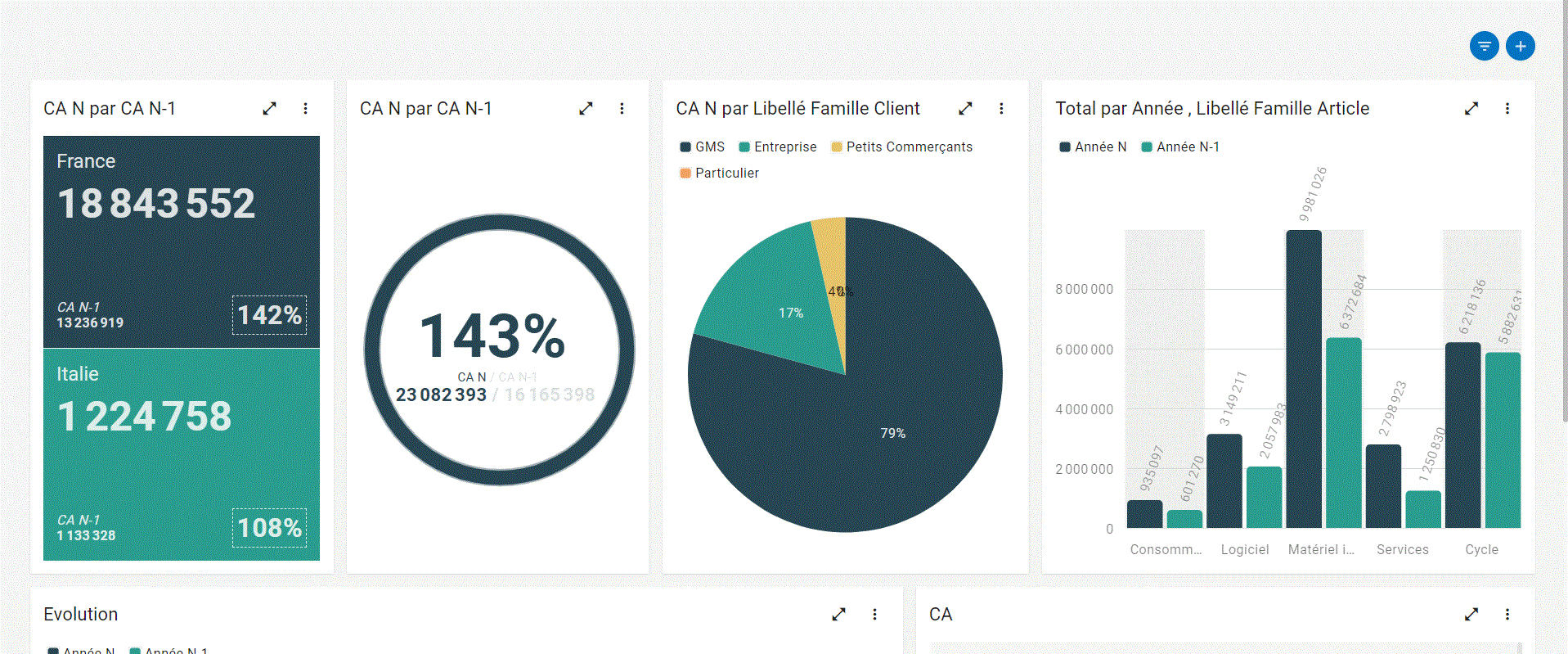The width and height of the screenshot is (1568, 654).
Task: Open the dashboard filter button
Action: [x=1484, y=46]
